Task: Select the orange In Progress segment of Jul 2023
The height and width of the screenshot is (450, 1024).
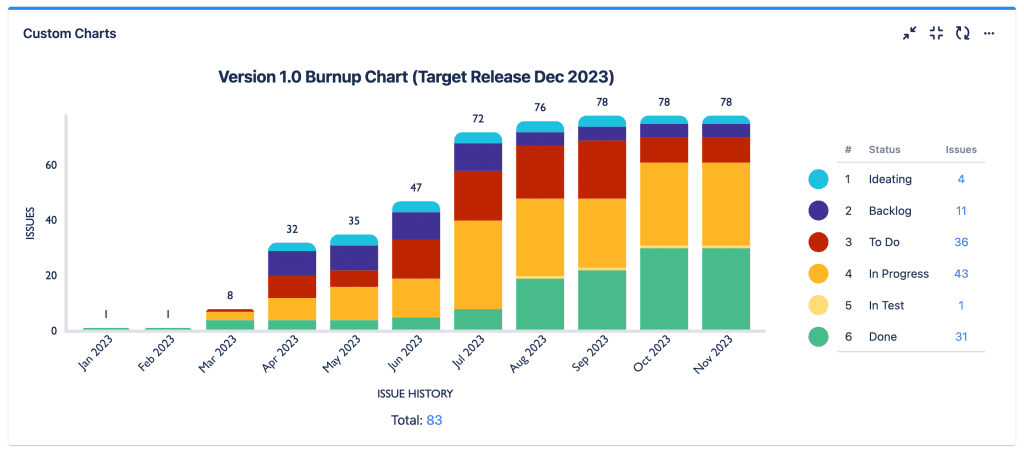Action: coord(478,264)
